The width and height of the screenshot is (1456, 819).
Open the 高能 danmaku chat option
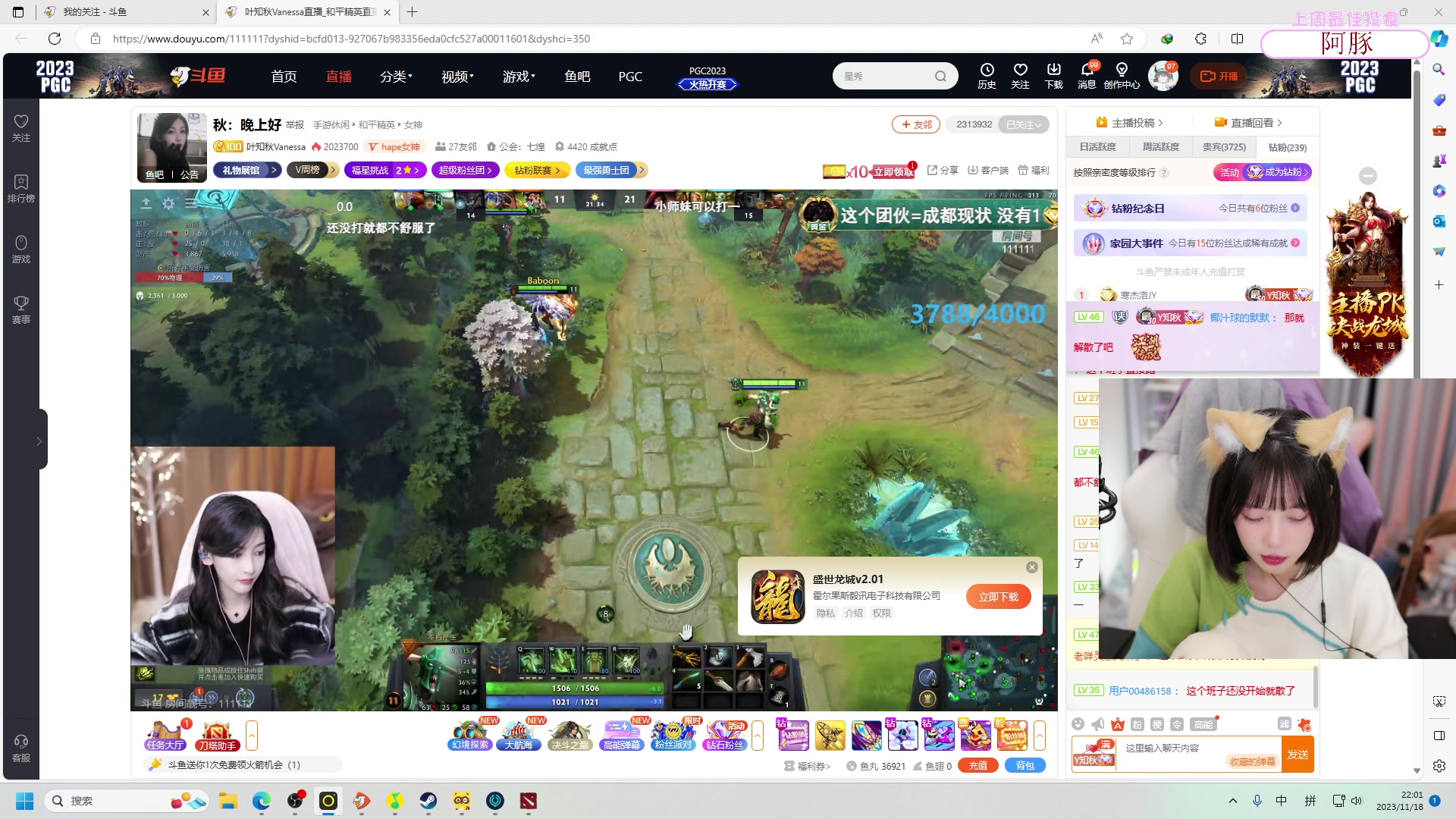[1203, 724]
